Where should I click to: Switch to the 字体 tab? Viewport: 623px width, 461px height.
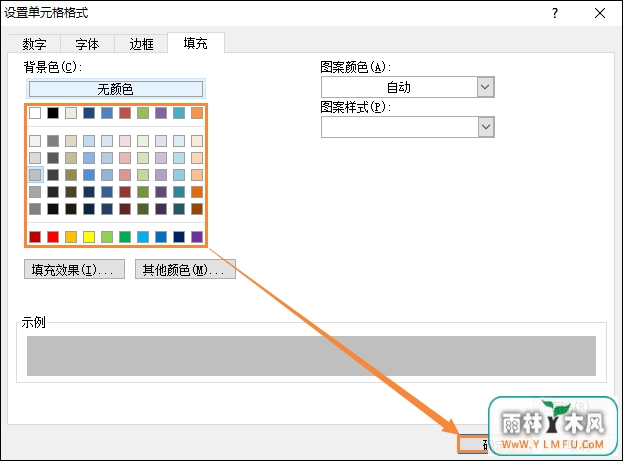pyautogui.click(x=87, y=44)
